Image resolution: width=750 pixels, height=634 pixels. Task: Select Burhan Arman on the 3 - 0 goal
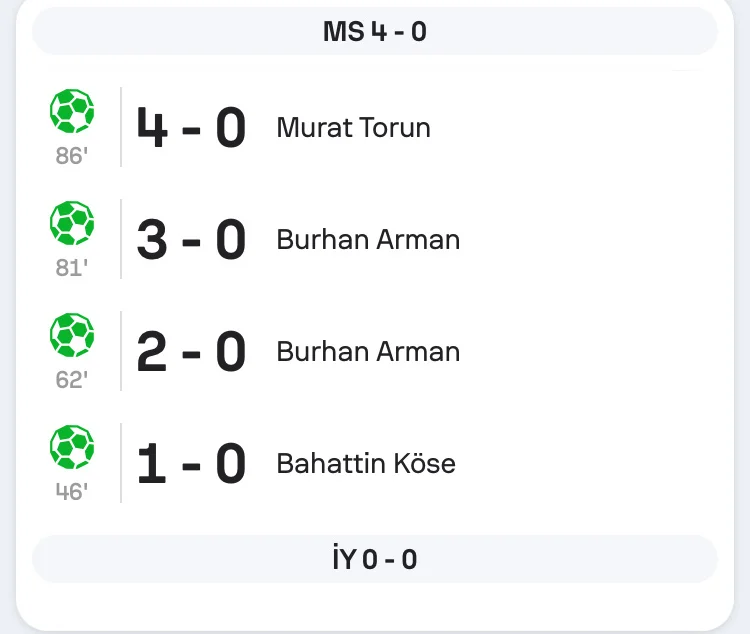tap(368, 240)
